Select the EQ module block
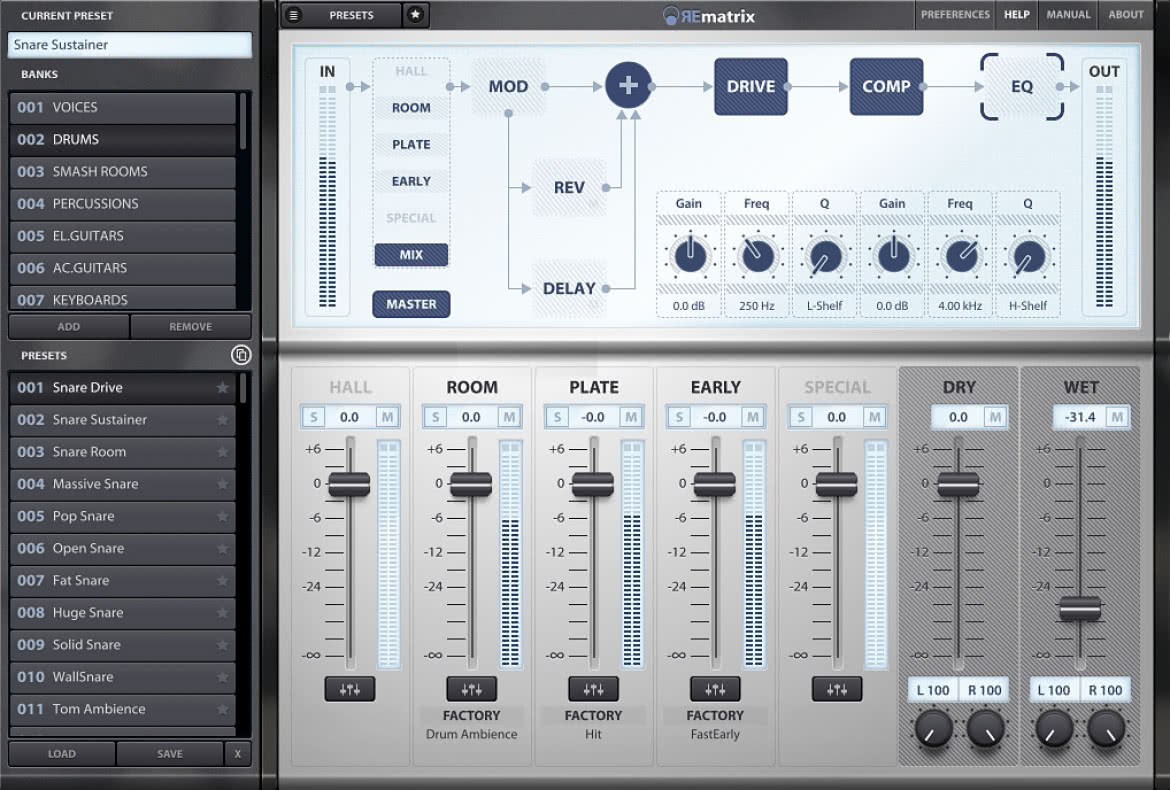 point(1022,87)
